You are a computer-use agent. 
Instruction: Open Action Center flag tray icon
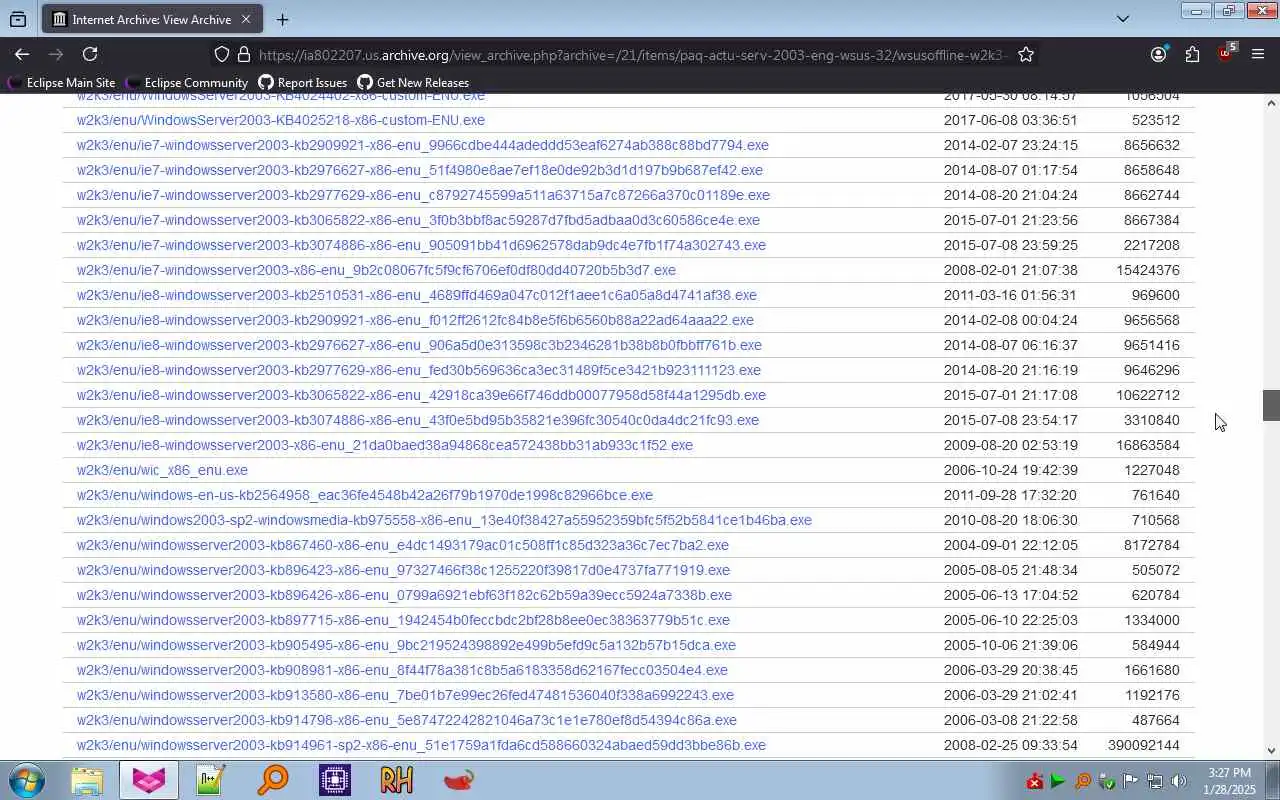(x=1130, y=781)
